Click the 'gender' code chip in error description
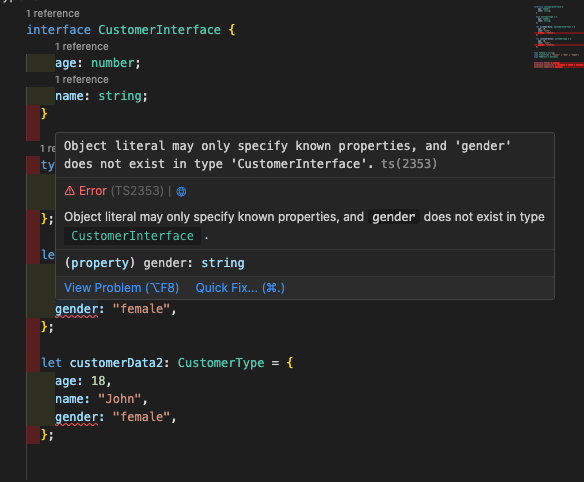Viewport: 584px width, 482px height. 394,217
